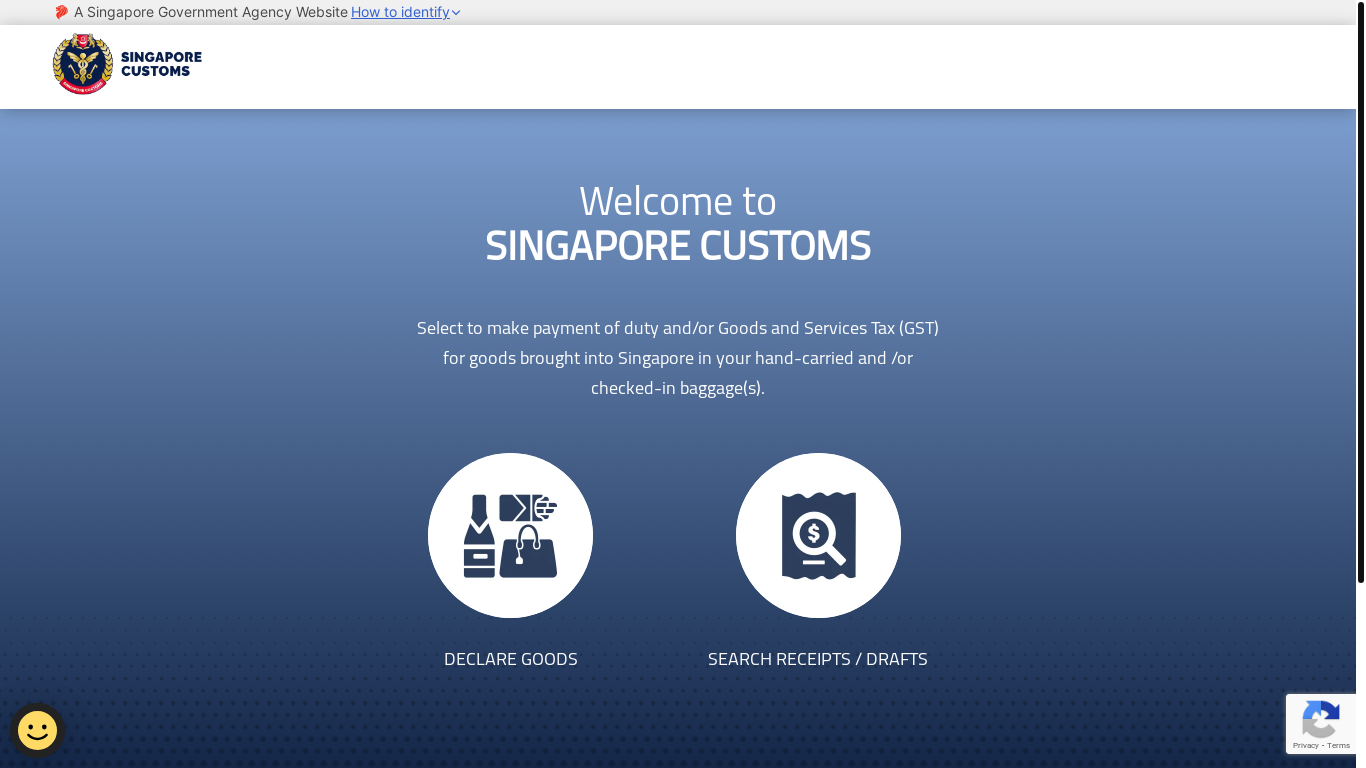
Task: Click A Singapore Government Agency Website text
Action: pos(210,12)
